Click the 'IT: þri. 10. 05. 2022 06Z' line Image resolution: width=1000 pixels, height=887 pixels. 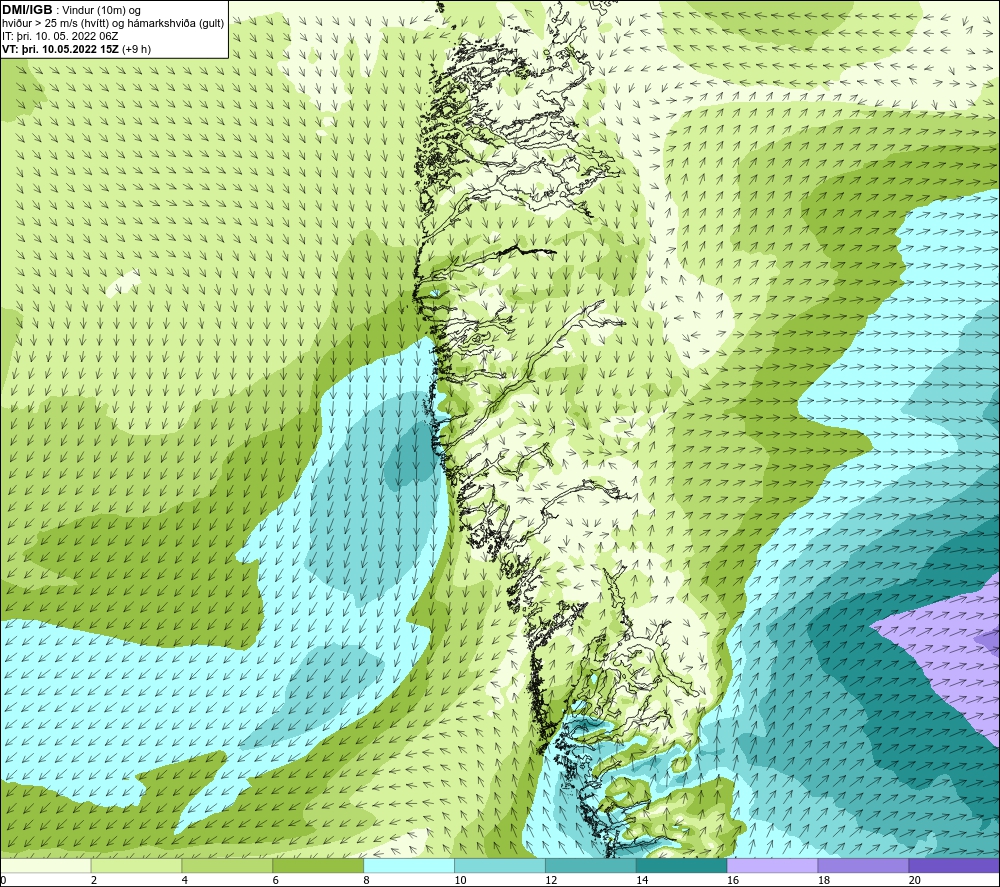[x=60, y=36]
